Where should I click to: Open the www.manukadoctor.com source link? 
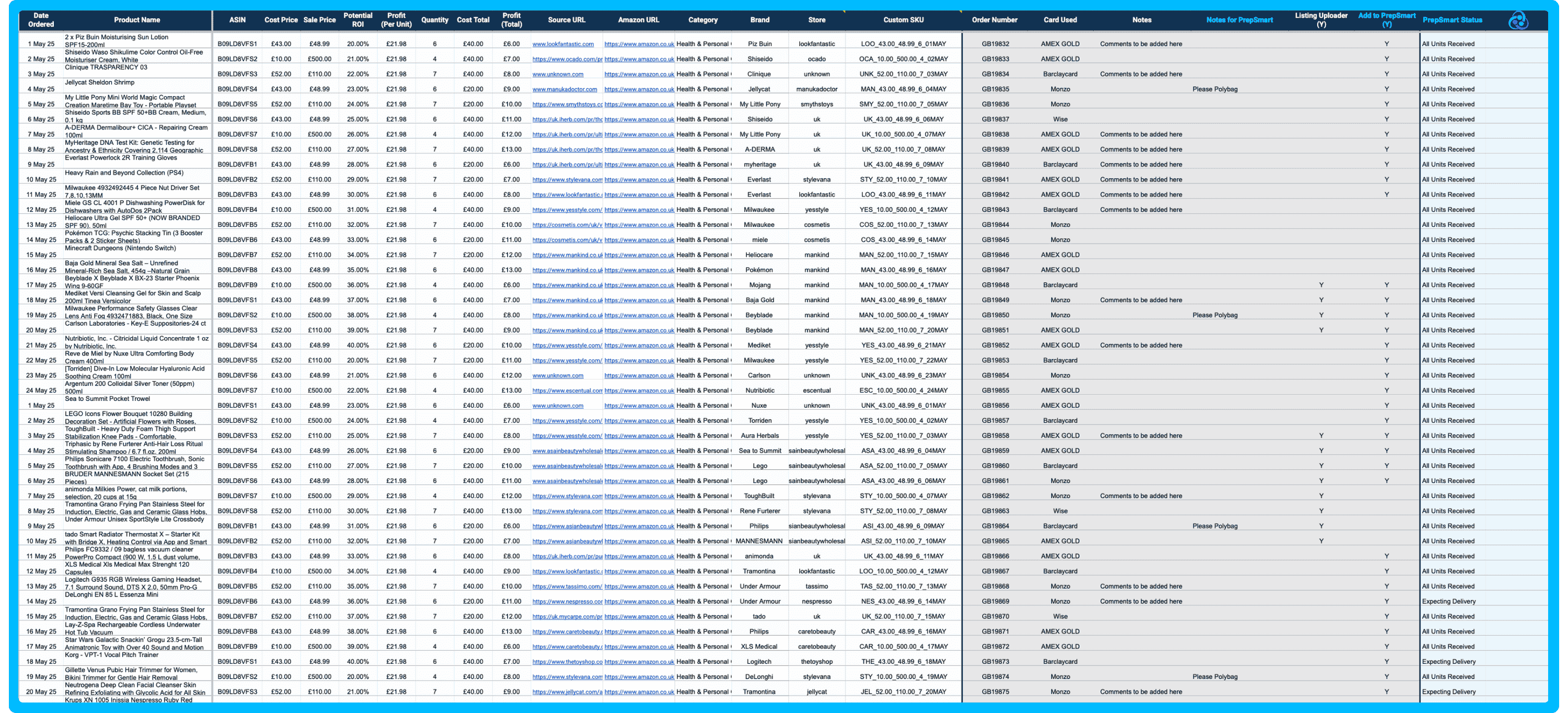click(565, 89)
